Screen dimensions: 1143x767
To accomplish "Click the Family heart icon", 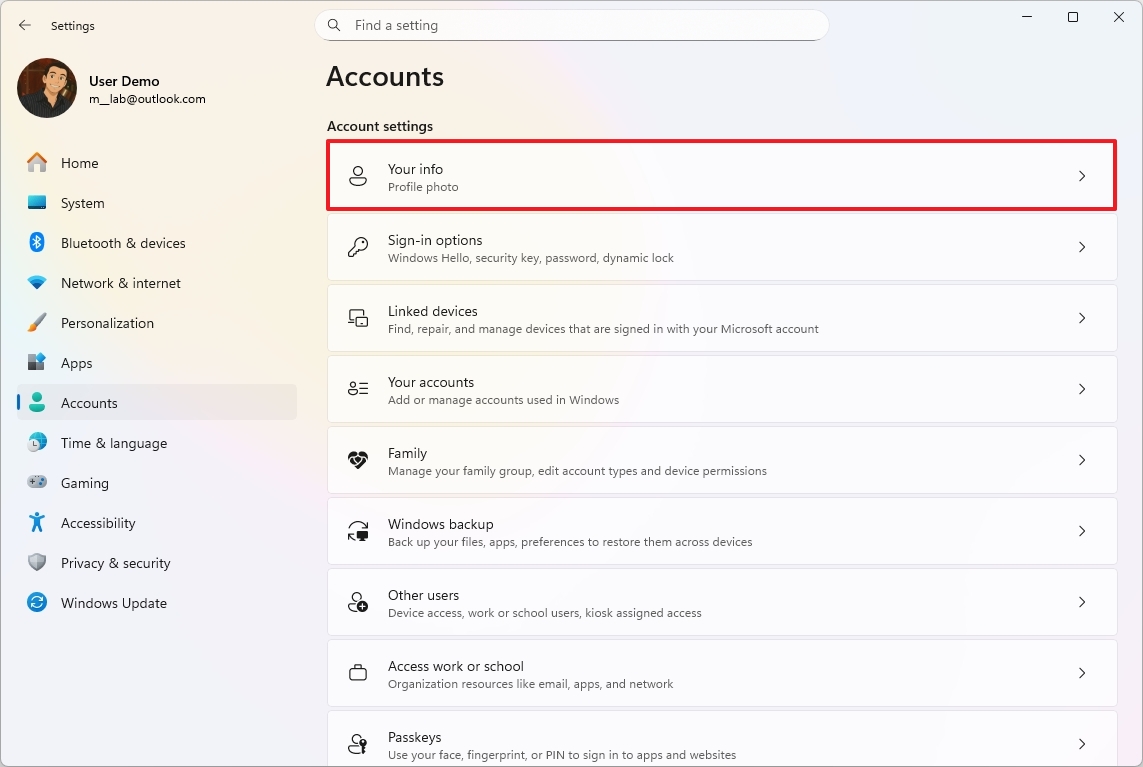I will (x=358, y=461).
